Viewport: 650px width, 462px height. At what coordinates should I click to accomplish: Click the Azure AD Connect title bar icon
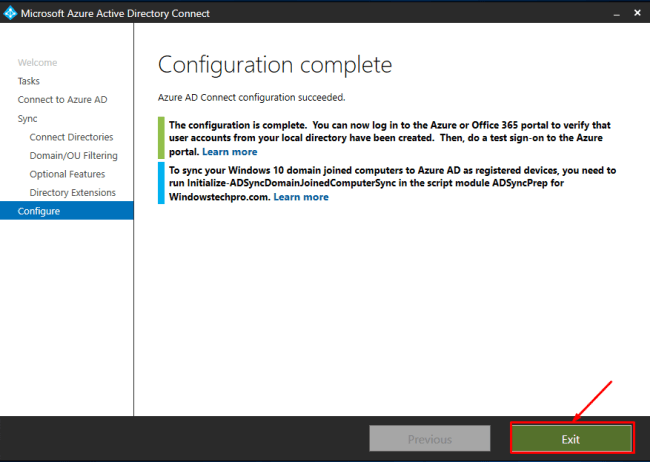point(10,13)
